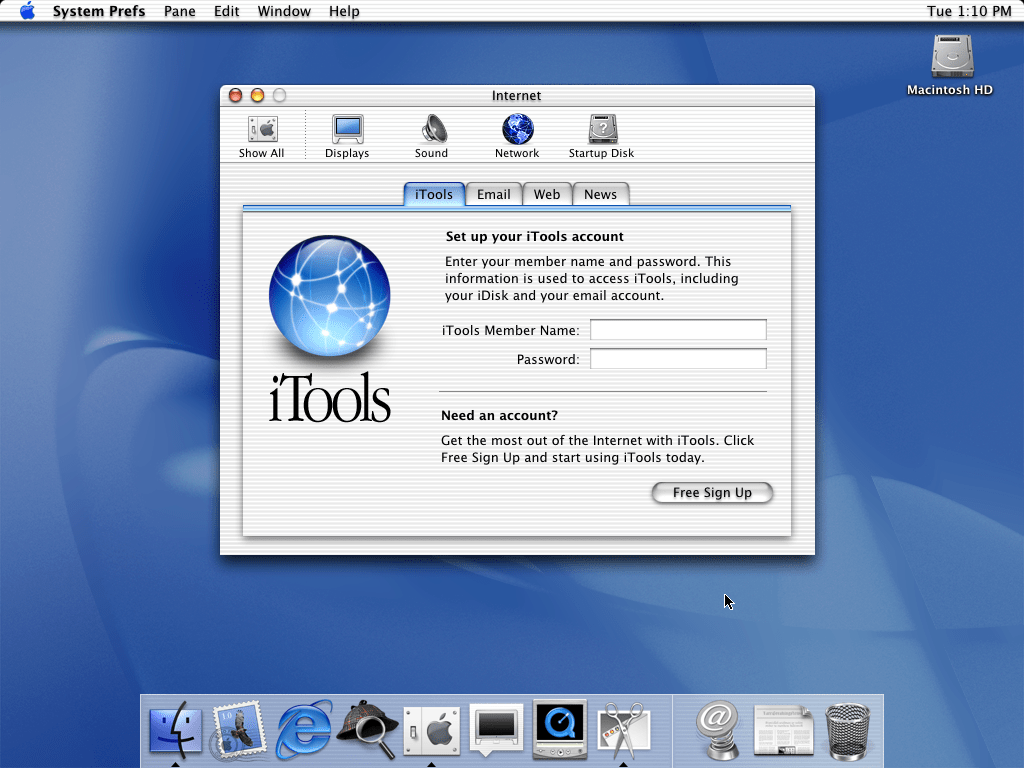Launch Sherlock from the Dock
This screenshot has height=768, width=1024.
368,729
